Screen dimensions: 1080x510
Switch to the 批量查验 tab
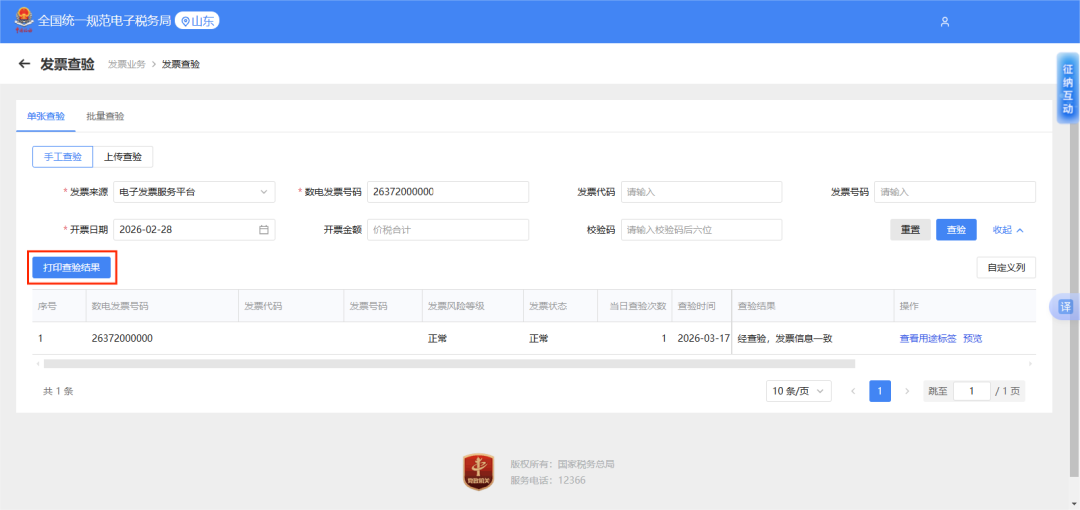[105, 116]
